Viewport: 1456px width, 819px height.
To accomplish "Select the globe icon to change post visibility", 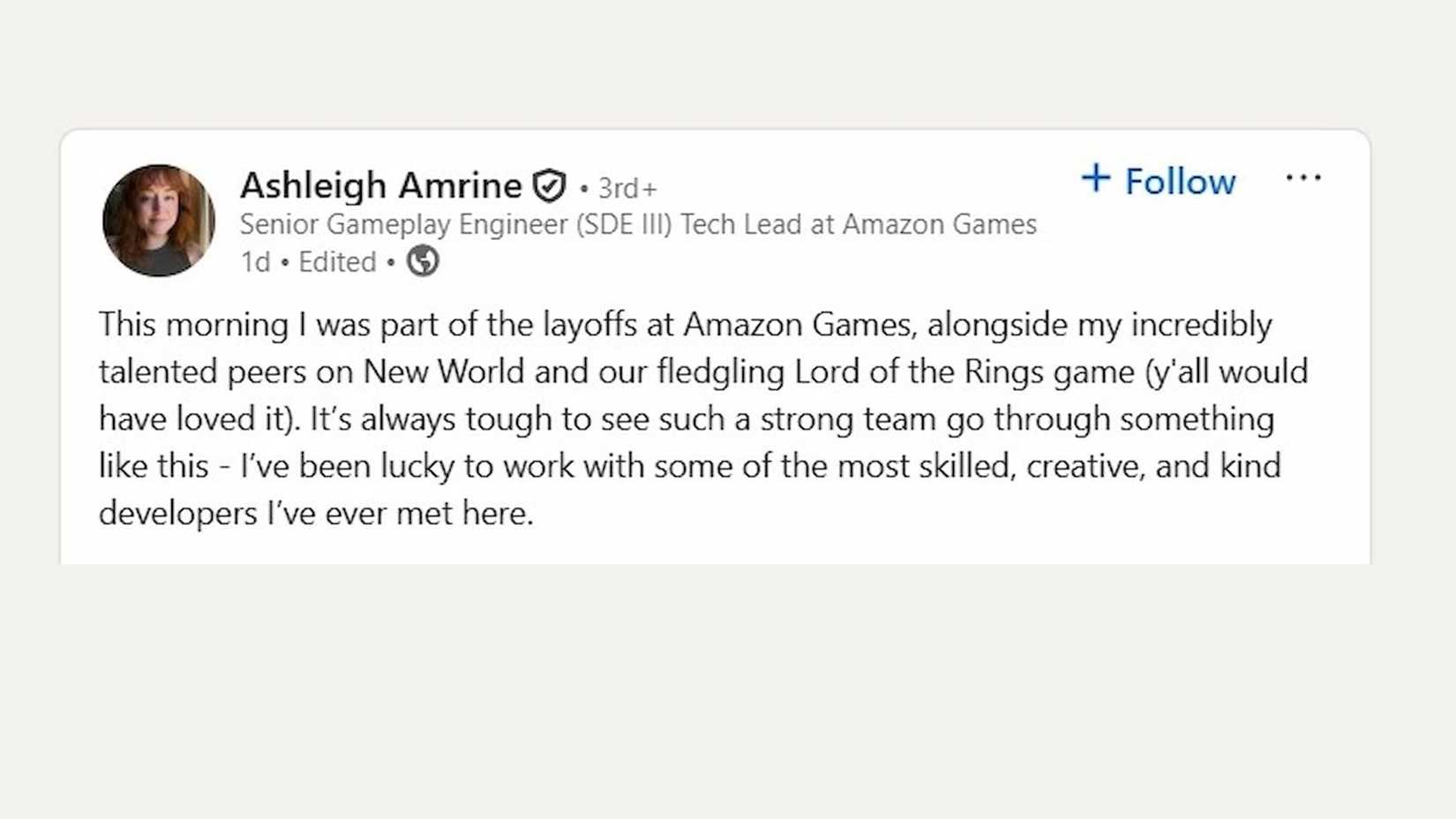I will [423, 260].
